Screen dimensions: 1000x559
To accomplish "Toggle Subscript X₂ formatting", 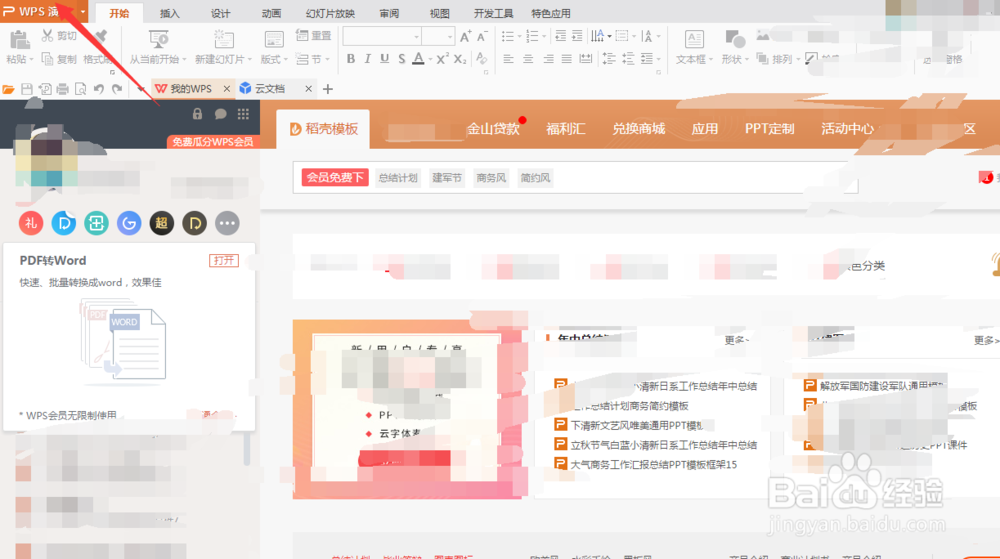I will point(460,59).
